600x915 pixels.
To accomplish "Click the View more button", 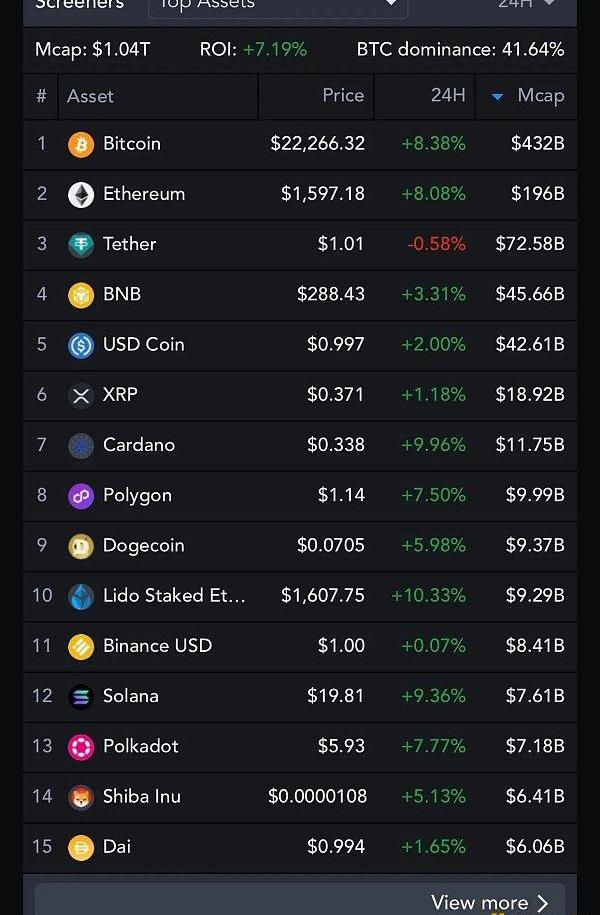I will (490, 902).
